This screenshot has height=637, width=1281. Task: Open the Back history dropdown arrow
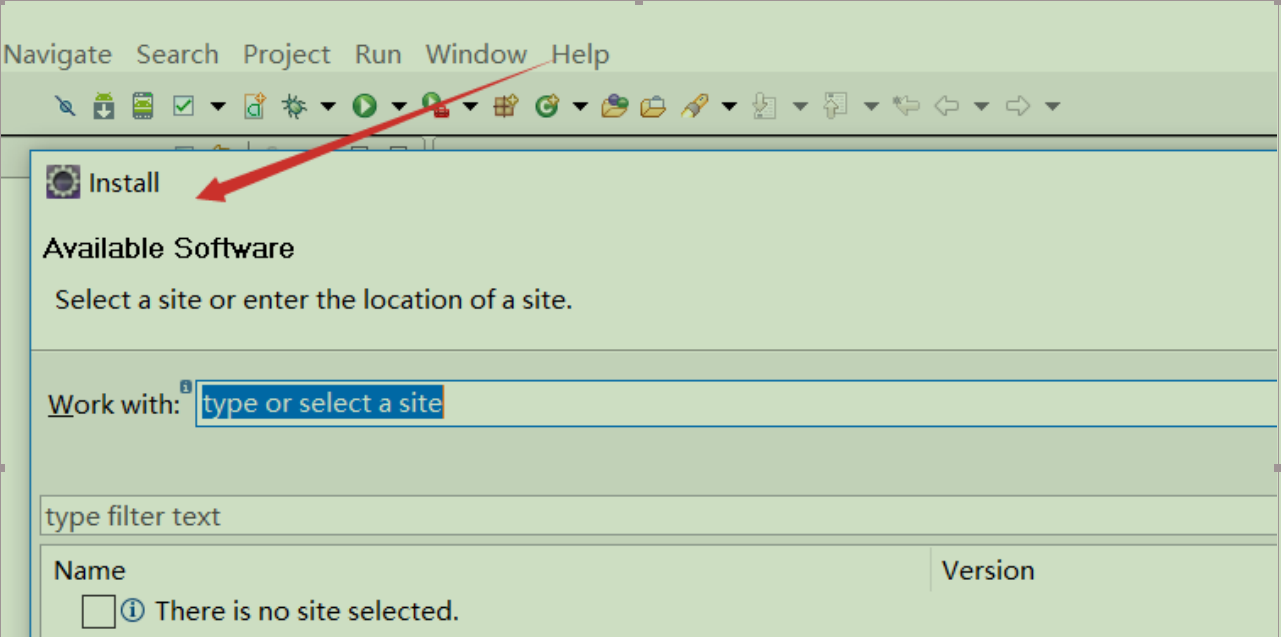pos(981,106)
